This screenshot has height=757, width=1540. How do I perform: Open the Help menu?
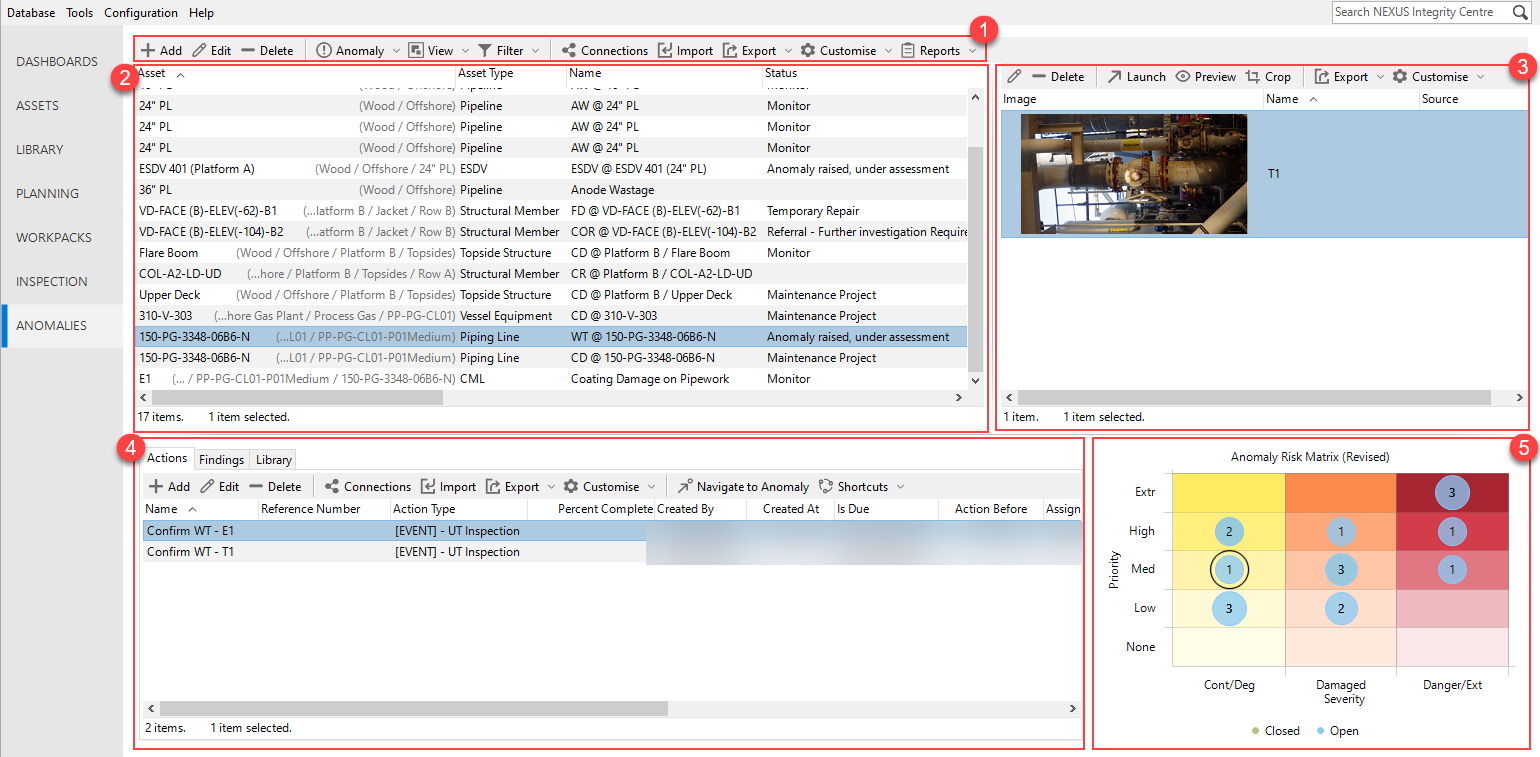point(201,13)
